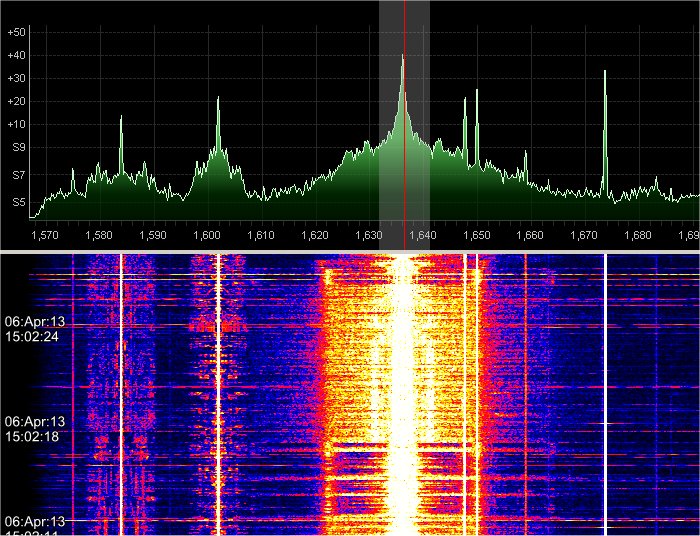Click the red tuning line in the spectrum

click(x=405, y=120)
